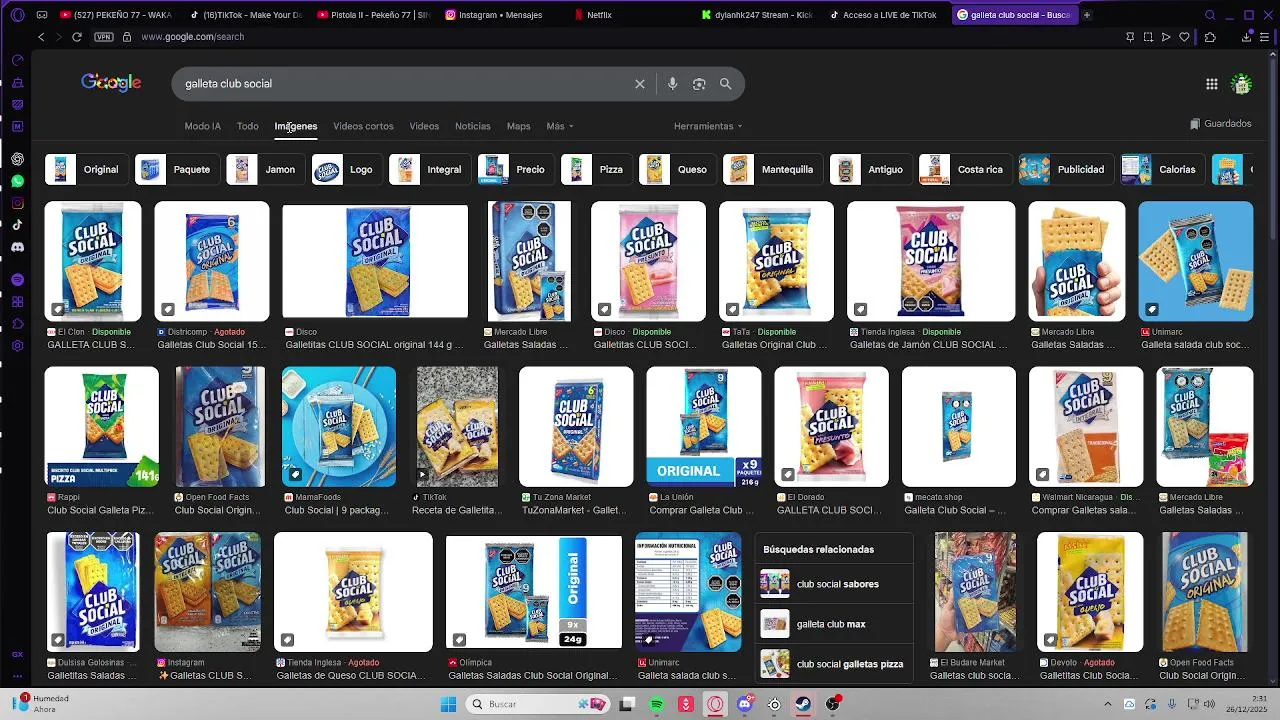Open GX Control speedometer in sidebar
Image resolution: width=1280 pixels, height=720 pixels.
tap(17, 60)
